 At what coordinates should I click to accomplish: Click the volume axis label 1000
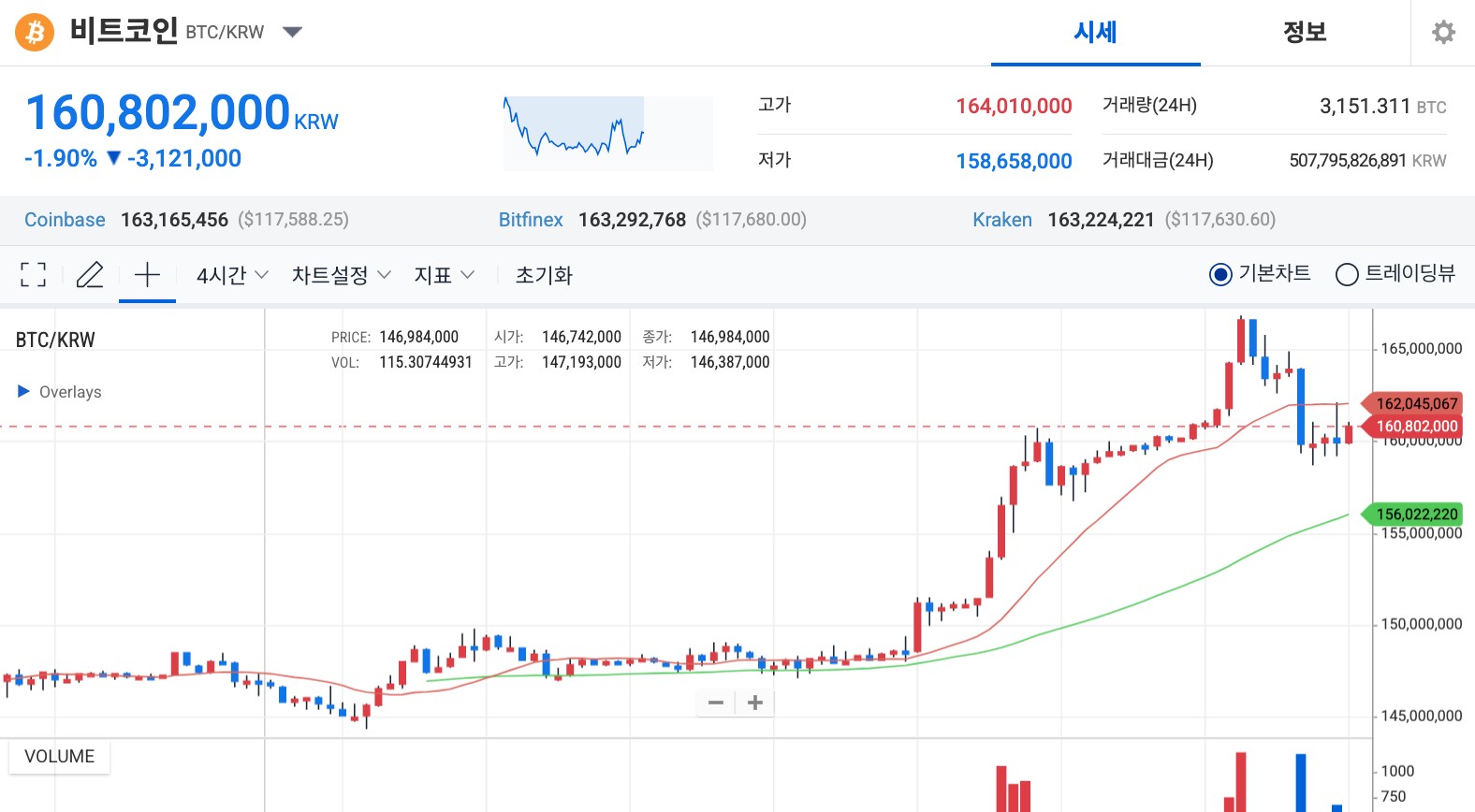1397,771
